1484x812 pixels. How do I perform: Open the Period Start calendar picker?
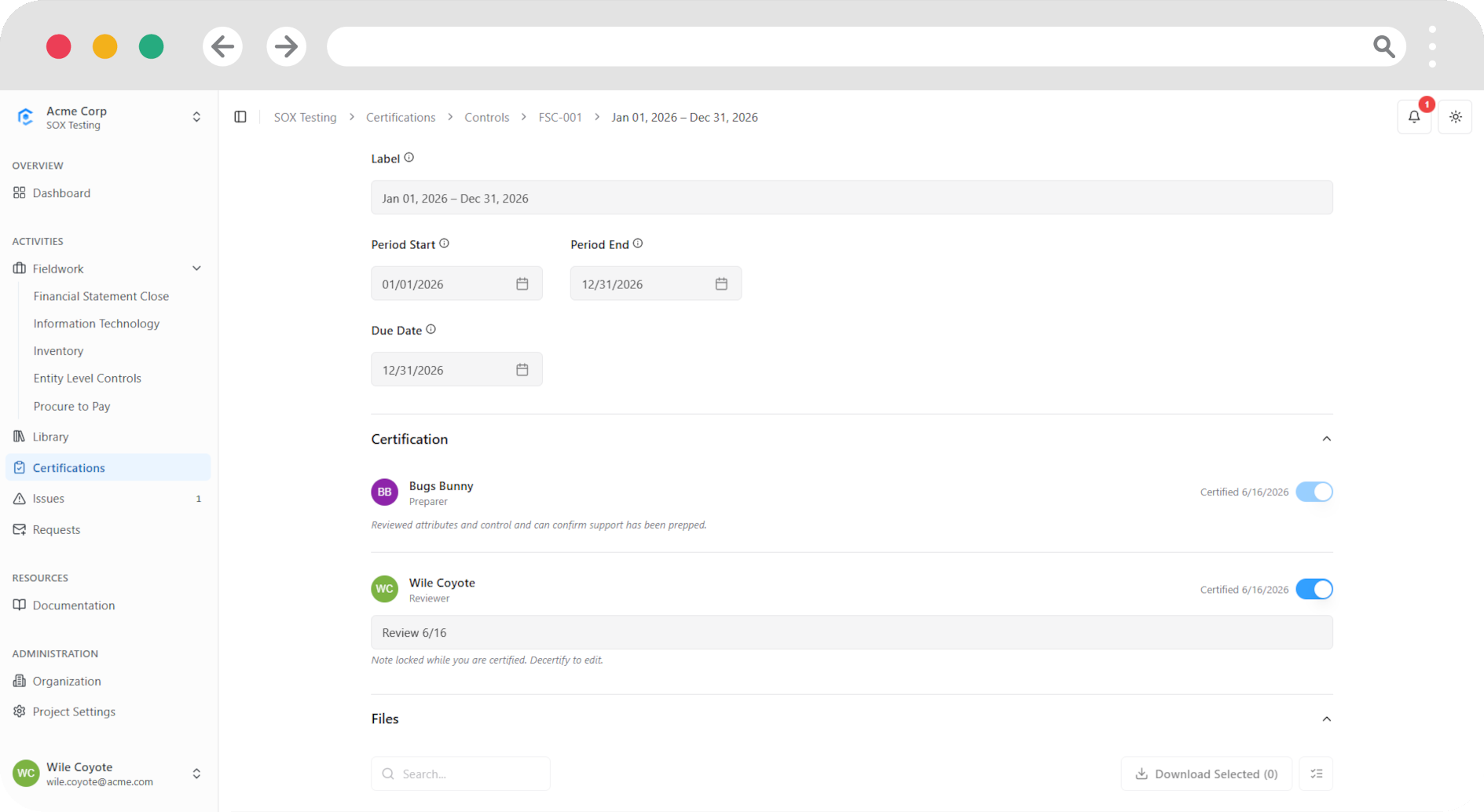(x=522, y=283)
